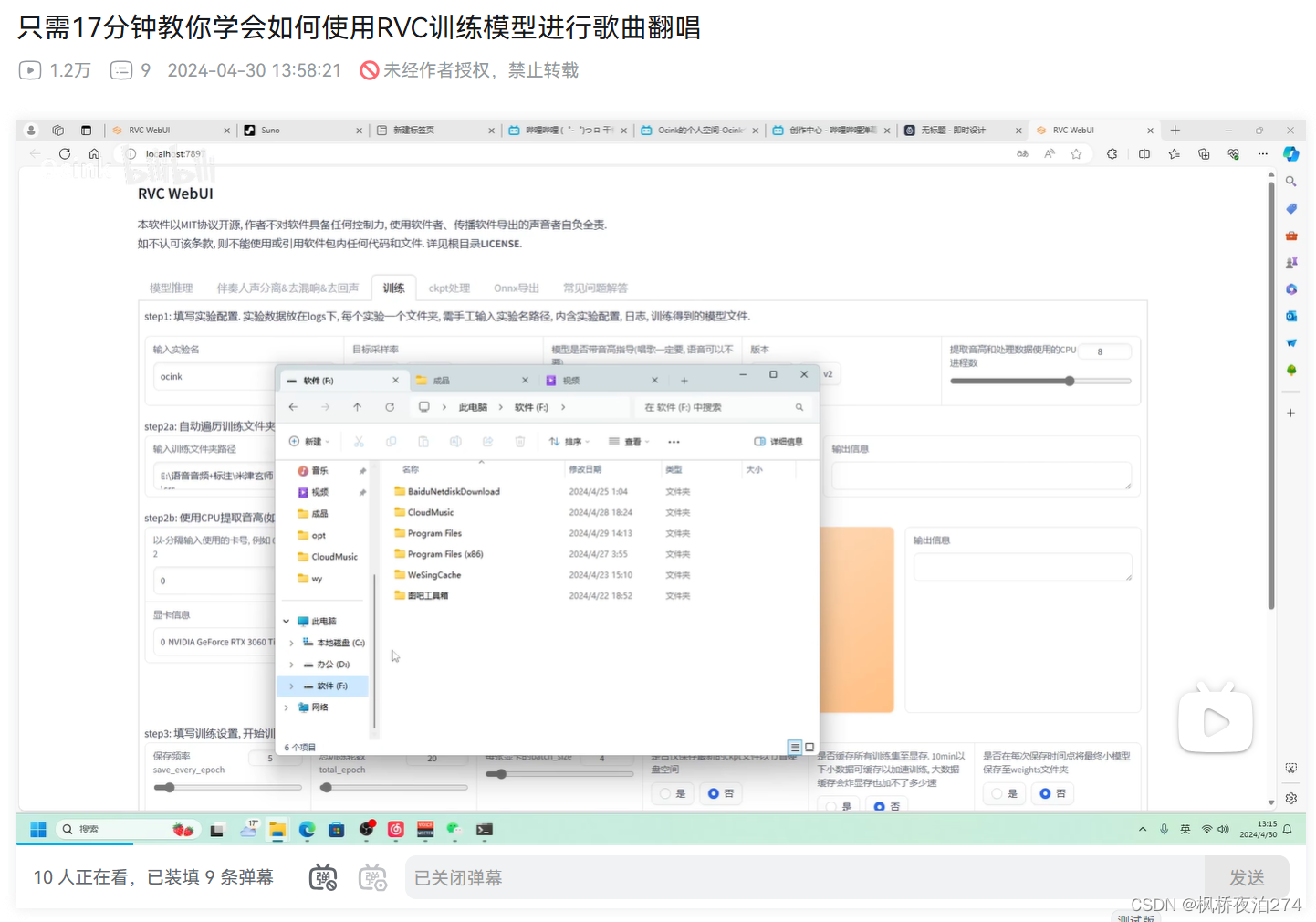Adjust the CPU process count slider

pos(1040,381)
